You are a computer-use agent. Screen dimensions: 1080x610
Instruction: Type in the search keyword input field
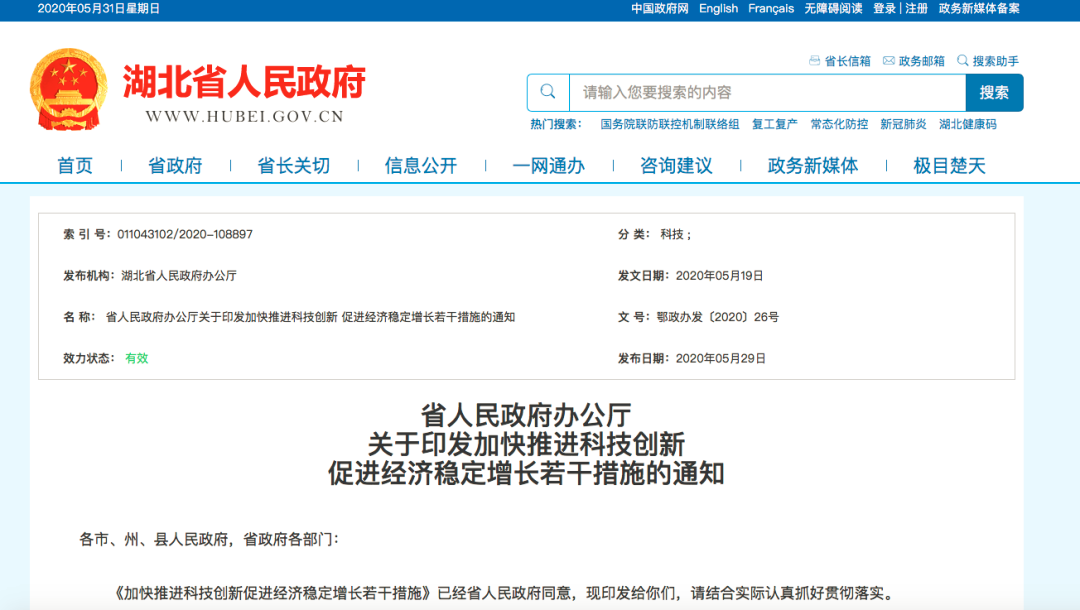pos(765,92)
